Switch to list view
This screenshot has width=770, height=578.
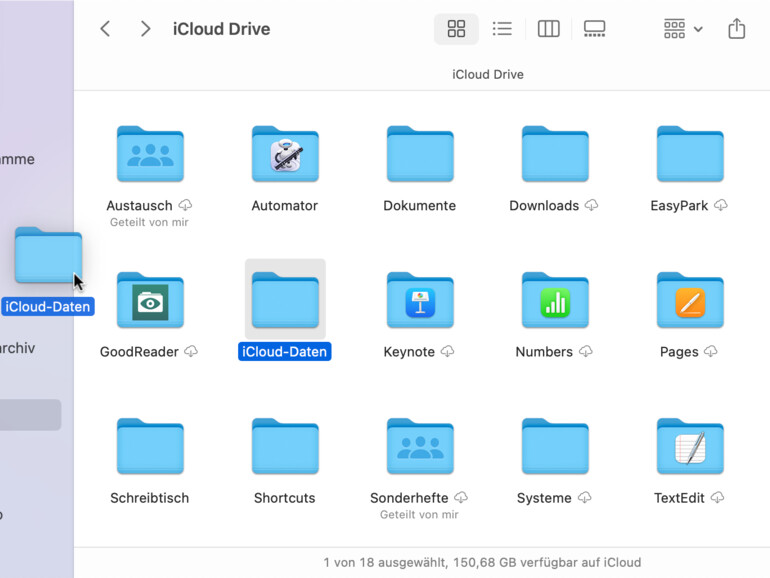502,29
